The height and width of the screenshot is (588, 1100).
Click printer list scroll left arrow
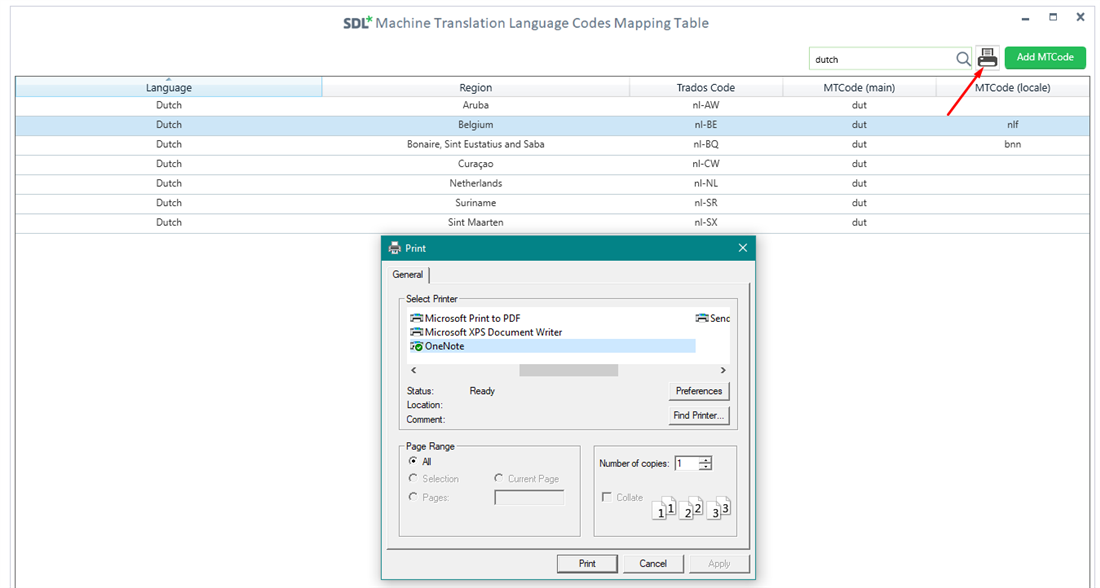414,370
